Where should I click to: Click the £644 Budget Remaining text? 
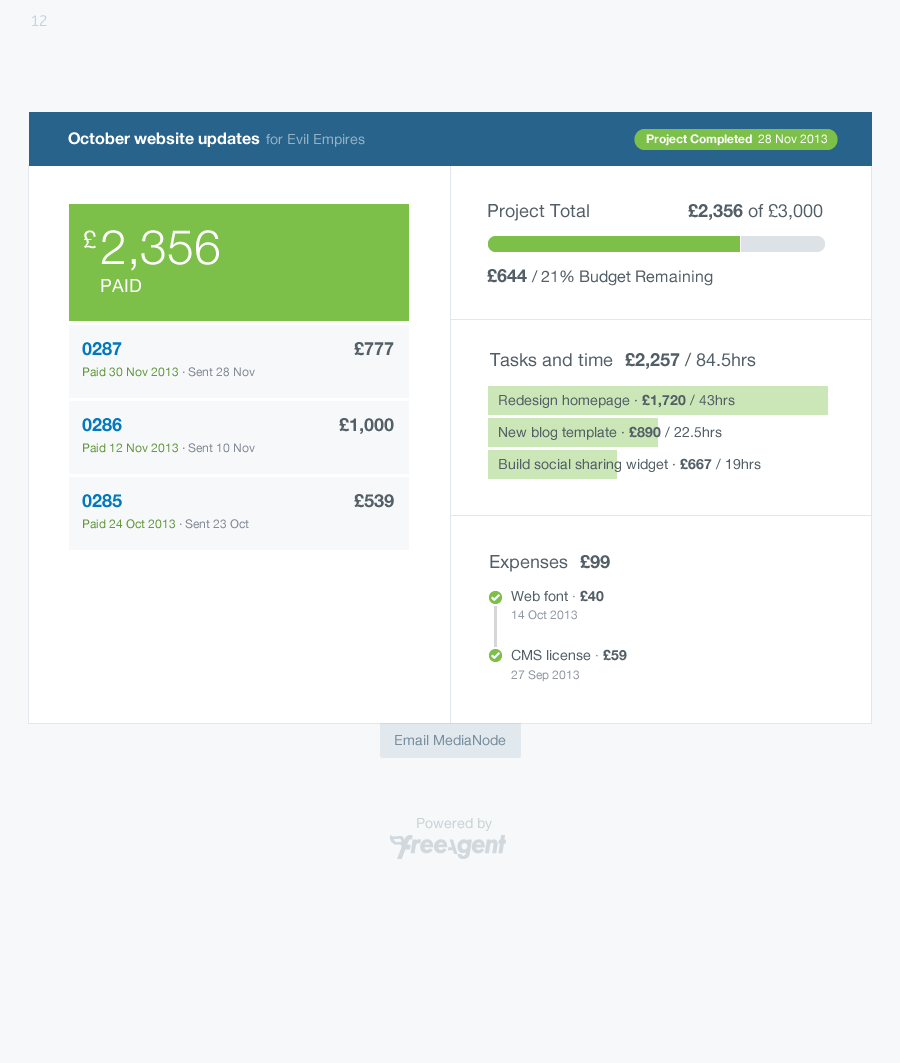tap(599, 277)
